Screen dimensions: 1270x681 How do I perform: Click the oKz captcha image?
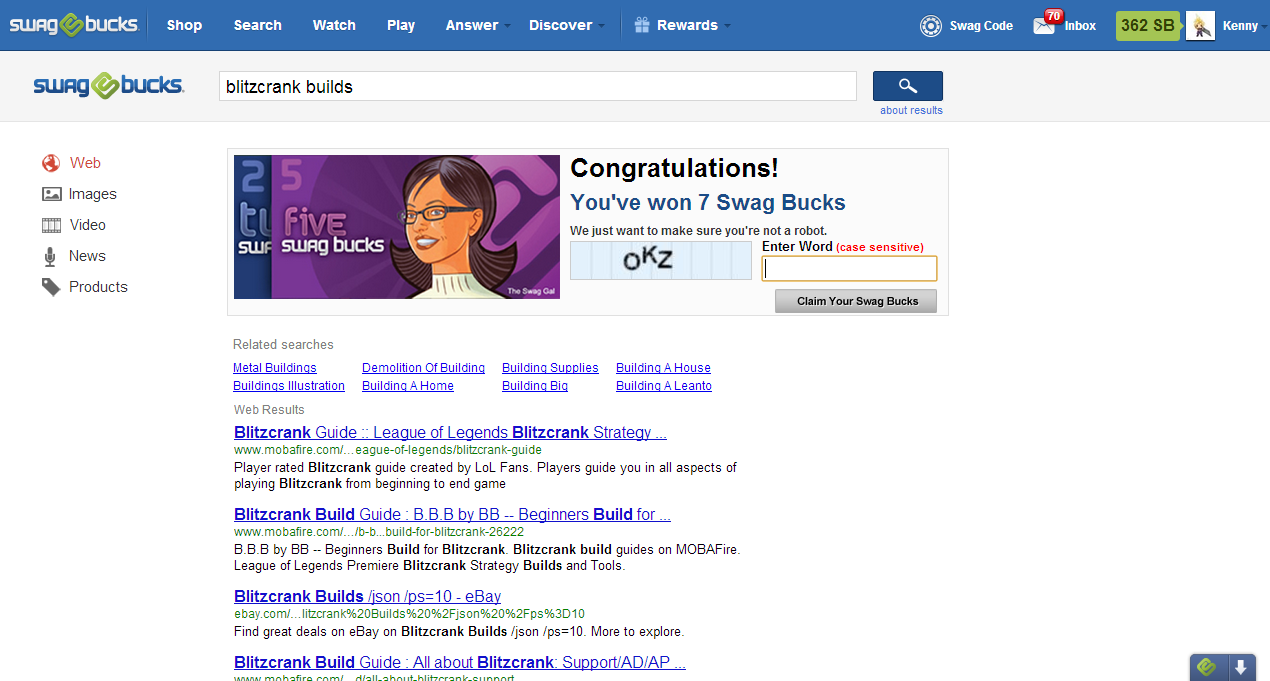[x=661, y=261]
